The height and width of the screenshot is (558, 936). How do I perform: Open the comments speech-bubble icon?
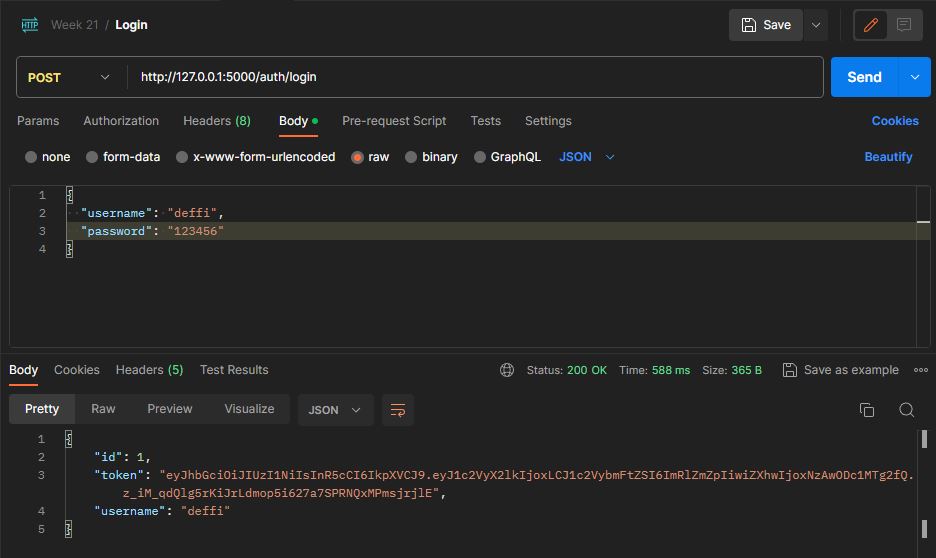pos(904,24)
